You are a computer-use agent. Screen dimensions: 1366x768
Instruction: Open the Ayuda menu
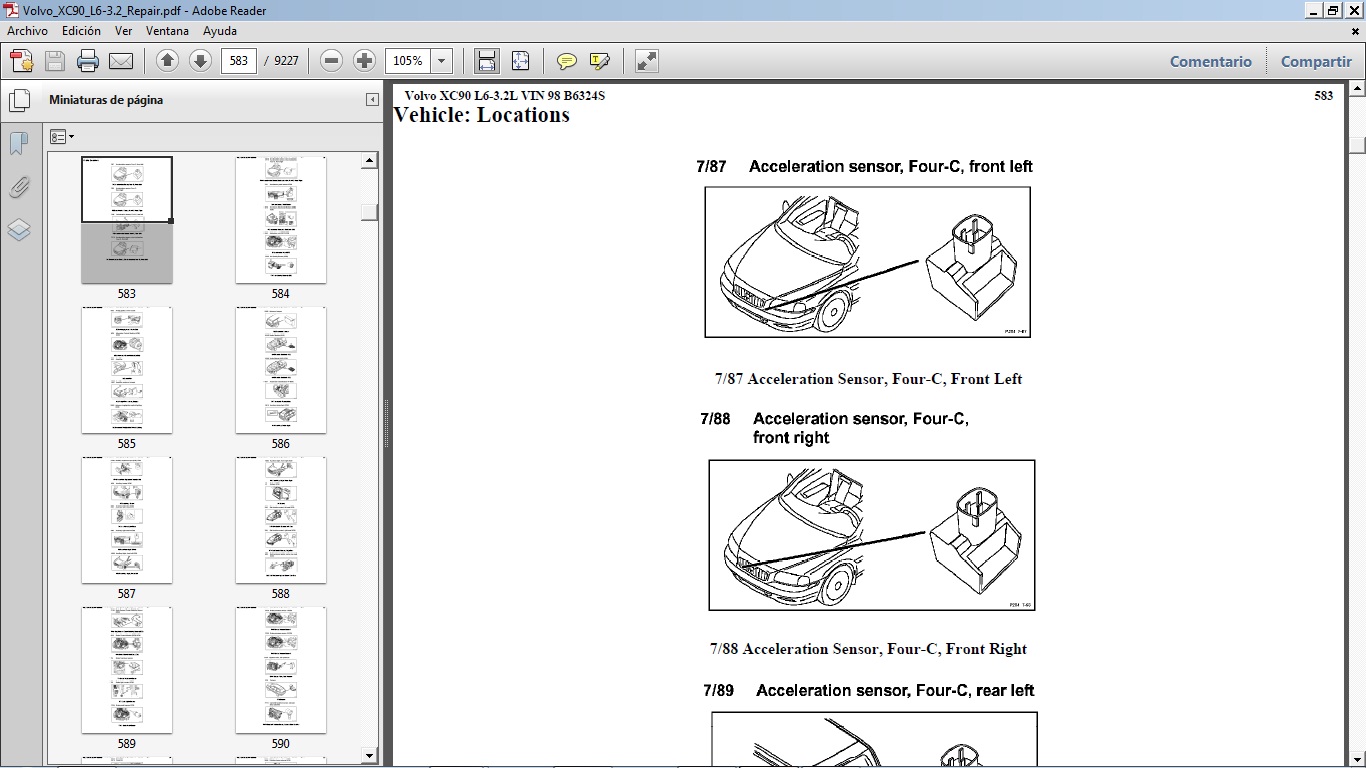click(x=220, y=31)
